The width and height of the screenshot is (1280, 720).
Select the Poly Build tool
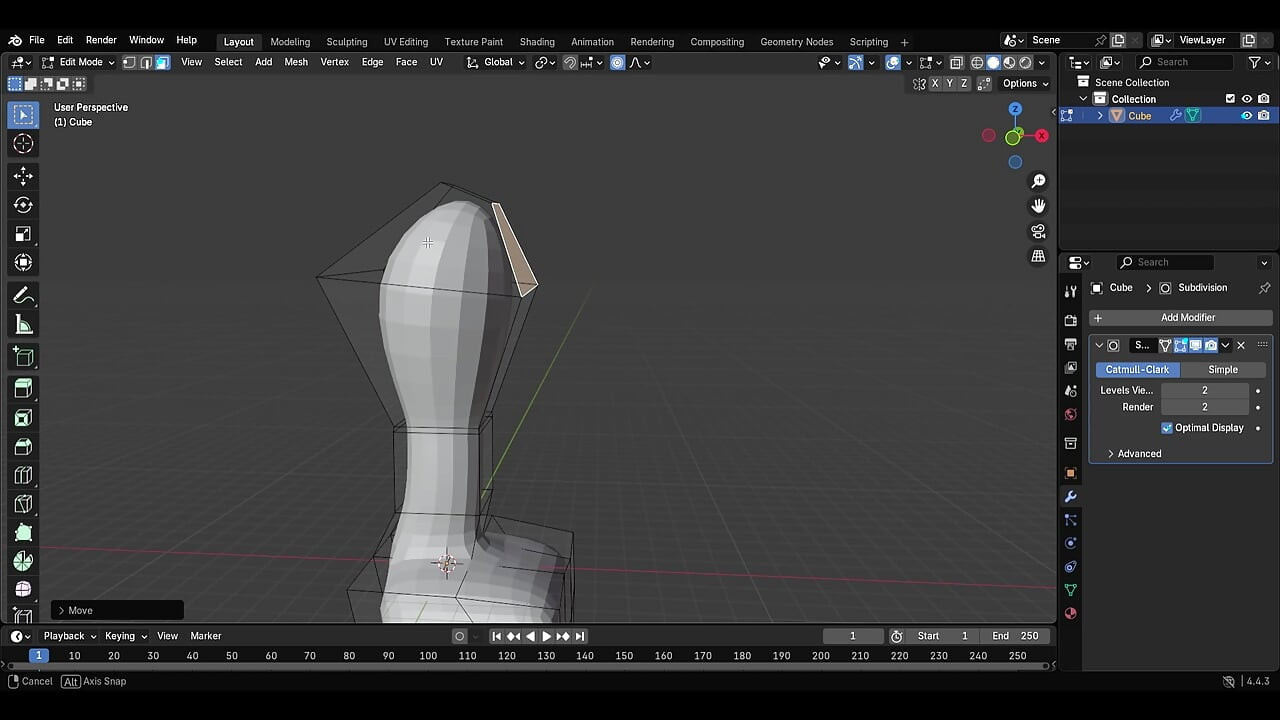click(x=23, y=534)
